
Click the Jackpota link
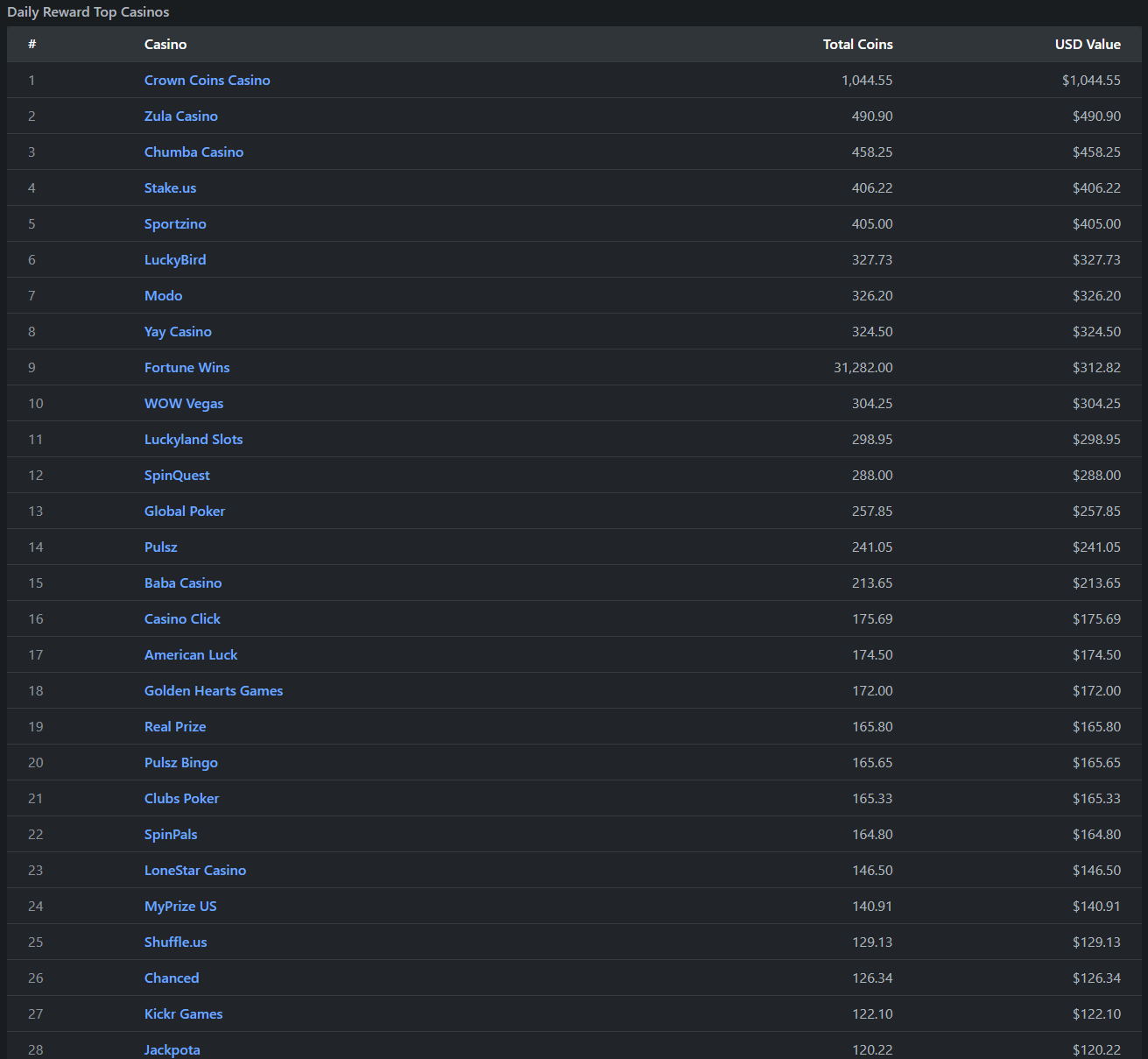click(x=172, y=1049)
